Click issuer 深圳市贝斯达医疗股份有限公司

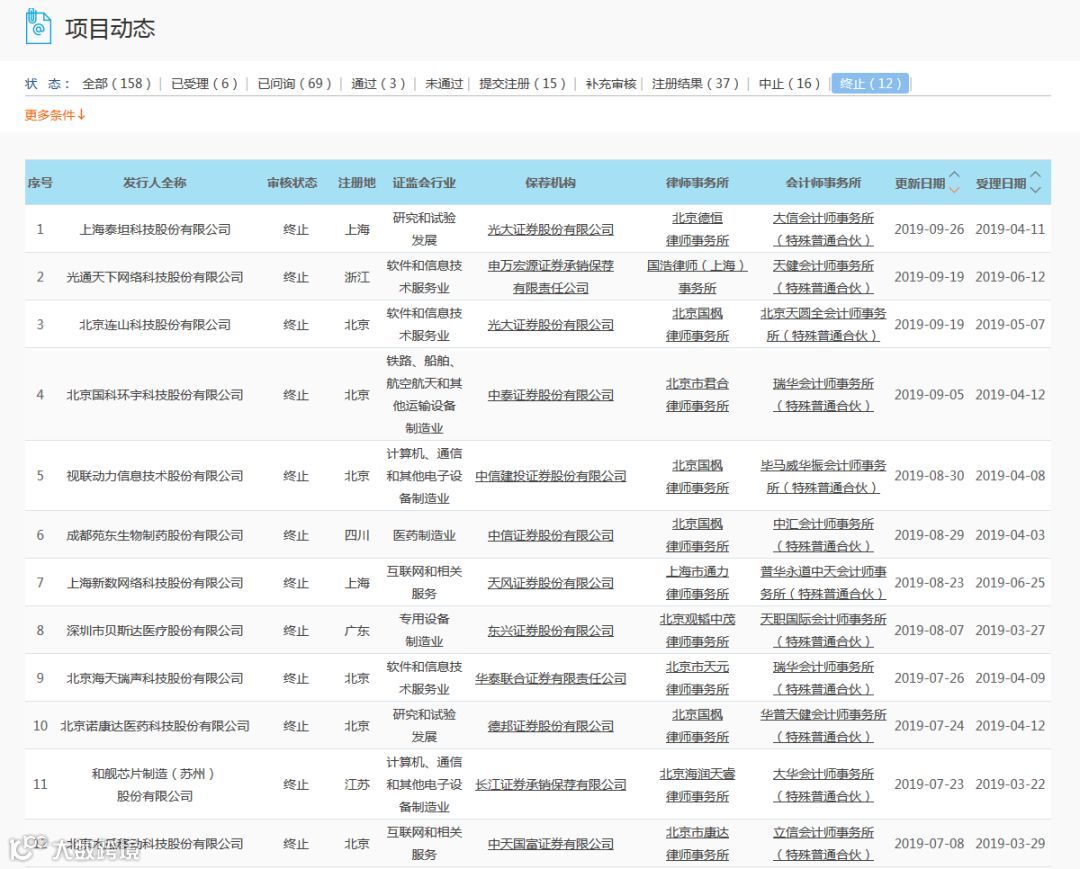point(155,630)
